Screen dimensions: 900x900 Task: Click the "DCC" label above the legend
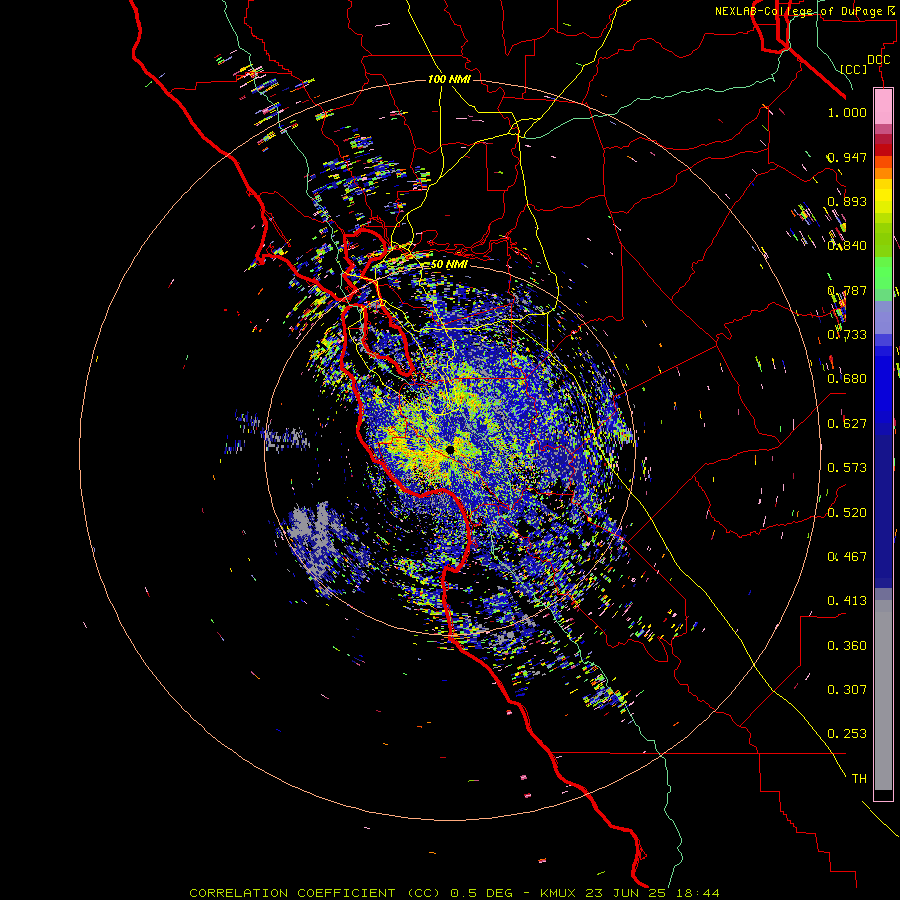pyautogui.click(x=878, y=60)
